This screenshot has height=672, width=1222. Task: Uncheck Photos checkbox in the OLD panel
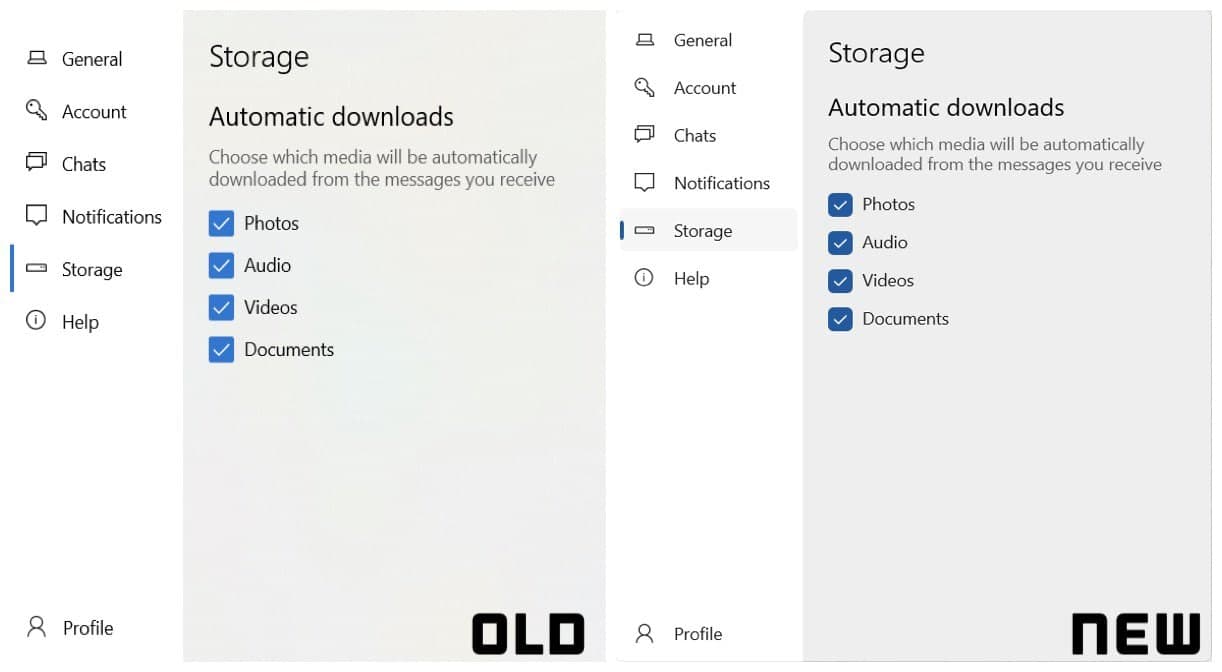(x=221, y=223)
